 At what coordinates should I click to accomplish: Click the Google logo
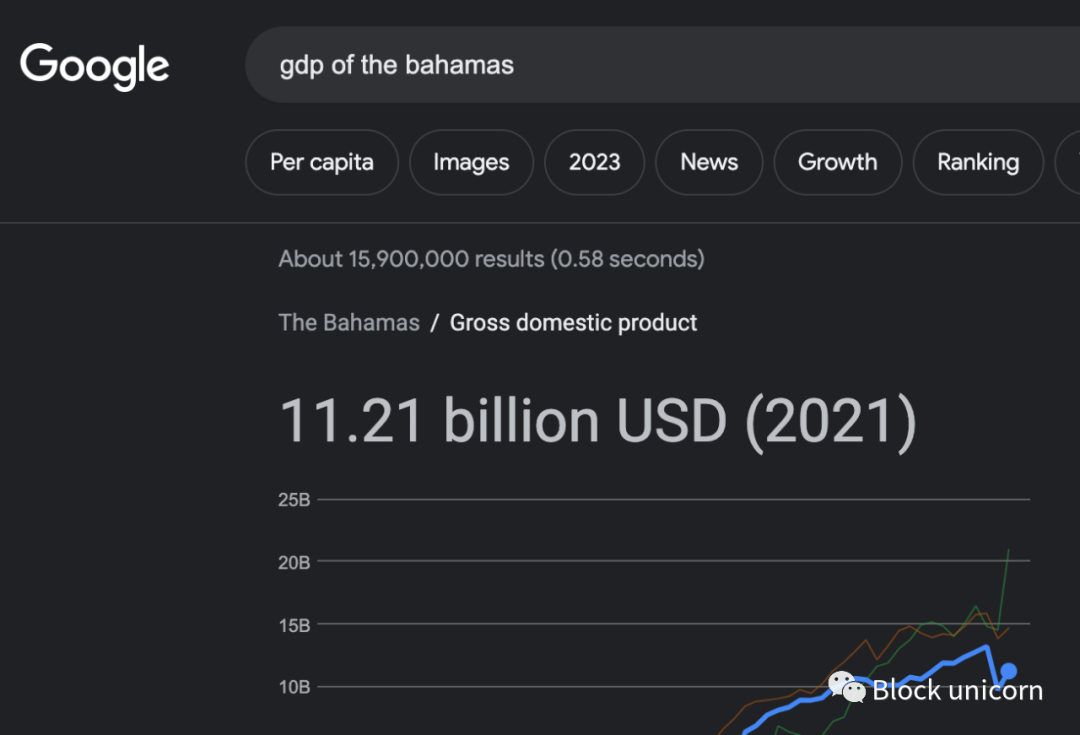click(94, 66)
